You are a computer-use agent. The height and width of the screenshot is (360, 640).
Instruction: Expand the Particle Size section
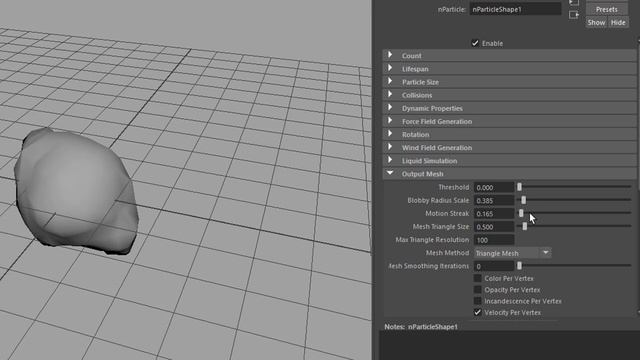[509, 82]
